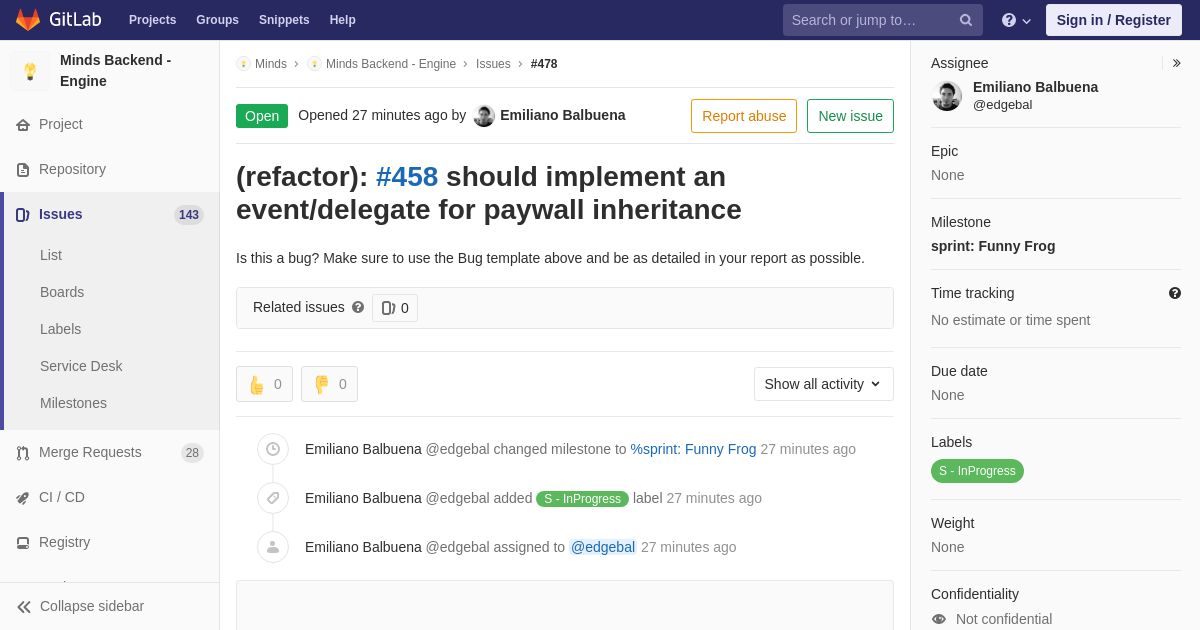Click the No estimate or time spent text

(x=1011, y=320)
